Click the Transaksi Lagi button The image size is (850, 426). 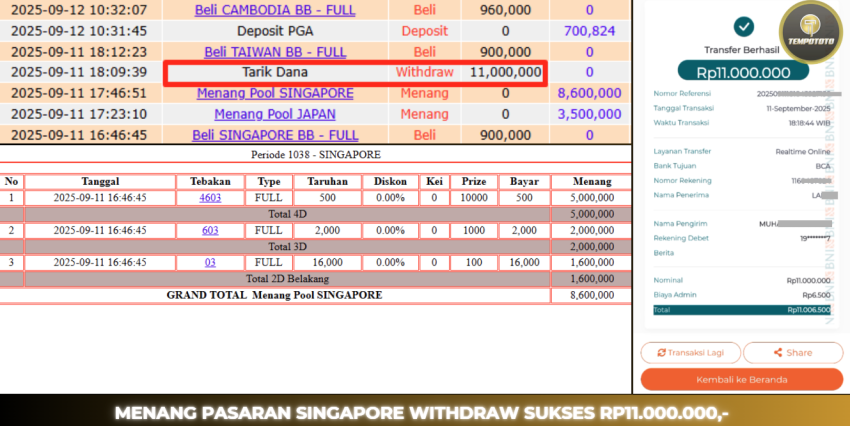click(x=690, y=353)
